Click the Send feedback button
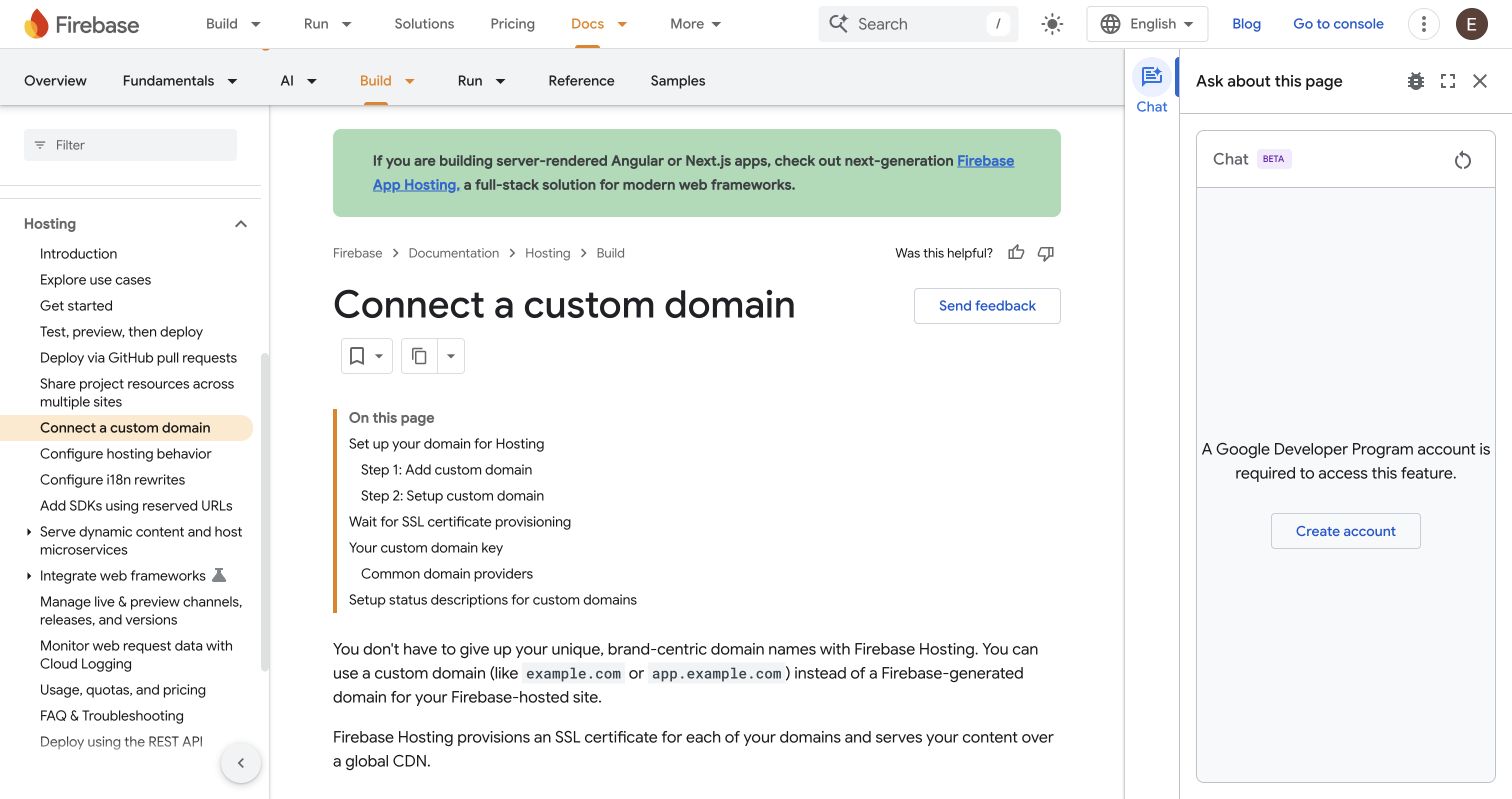Viewport: 1512px width, 799px height. tap(987, 306)
